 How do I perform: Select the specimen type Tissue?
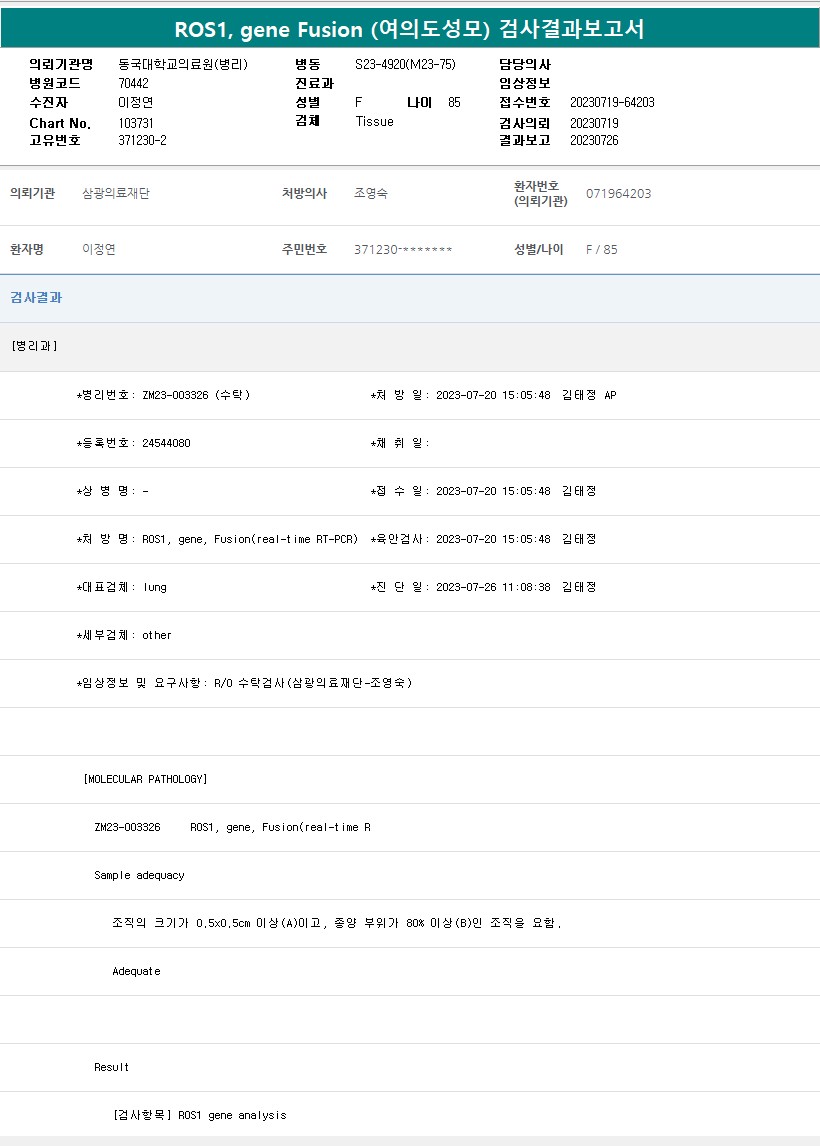[374, 121]
